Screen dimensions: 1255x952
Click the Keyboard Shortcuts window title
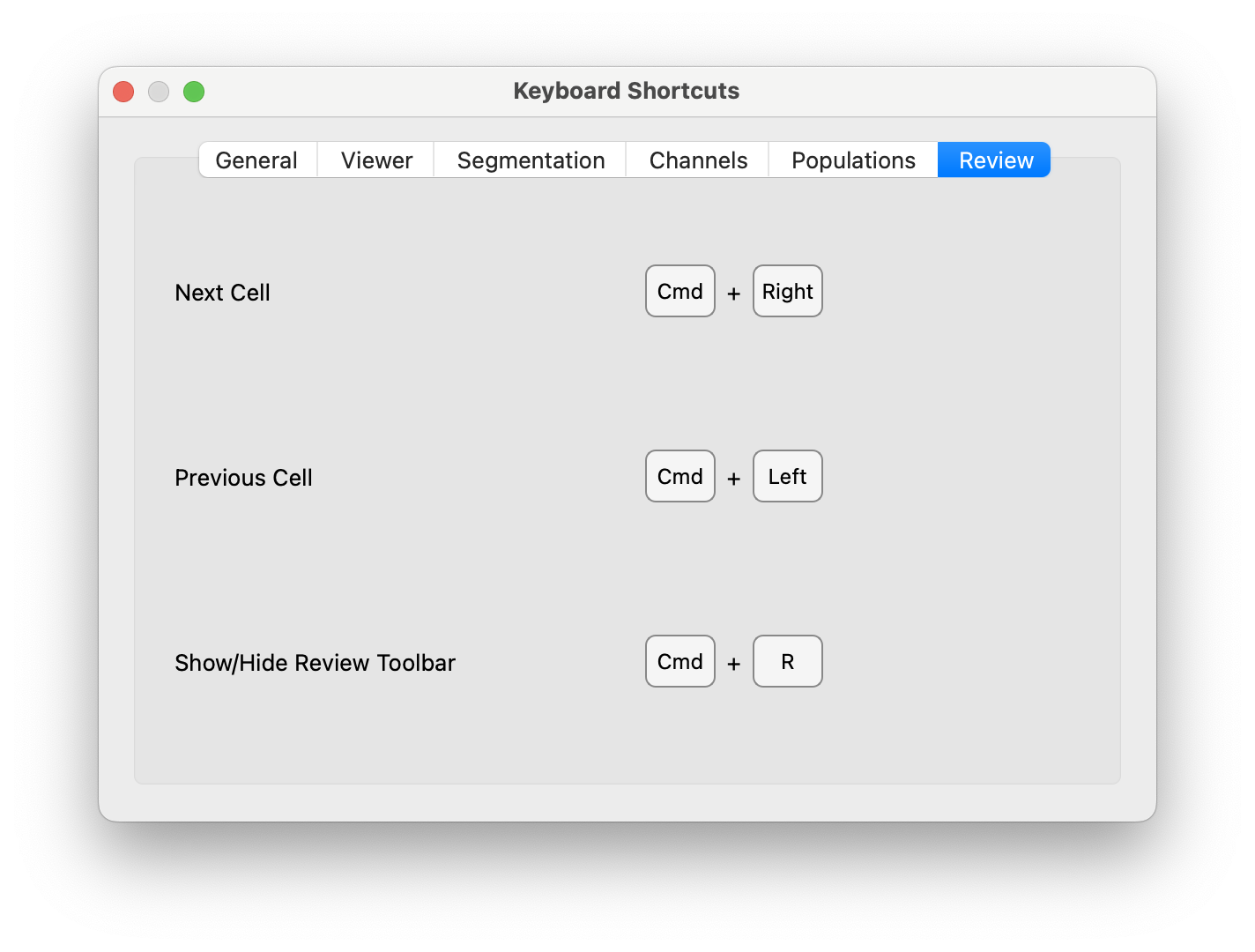tap(627, 91)
